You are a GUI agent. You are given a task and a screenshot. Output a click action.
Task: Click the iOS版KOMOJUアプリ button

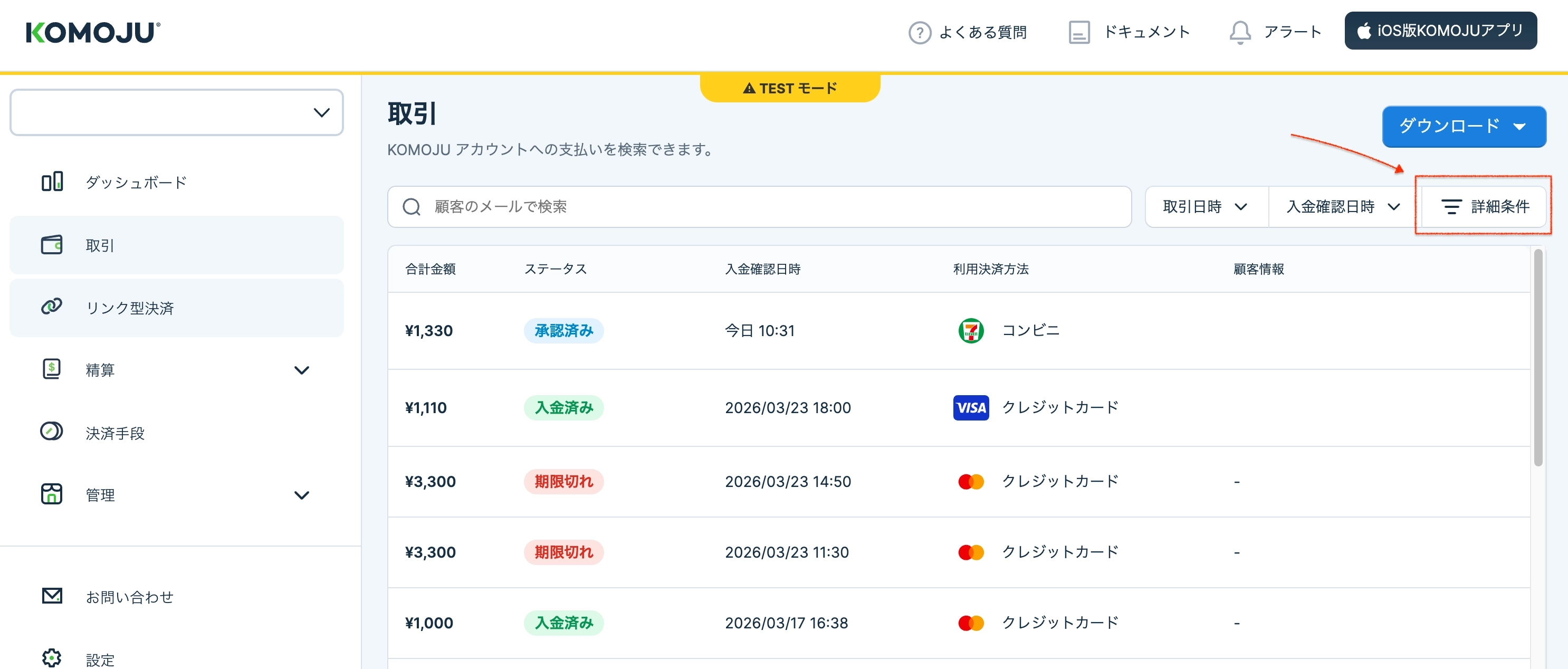pyautogui.click(x=1440, y=31)
